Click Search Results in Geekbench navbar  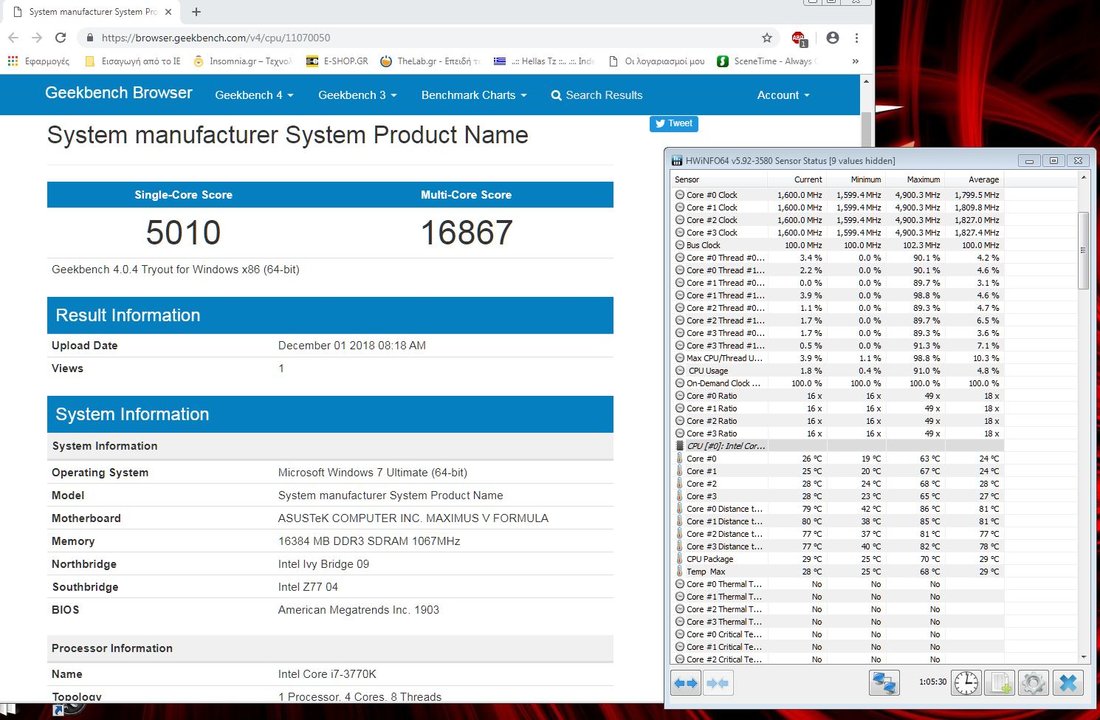click(x=597, y=95)
